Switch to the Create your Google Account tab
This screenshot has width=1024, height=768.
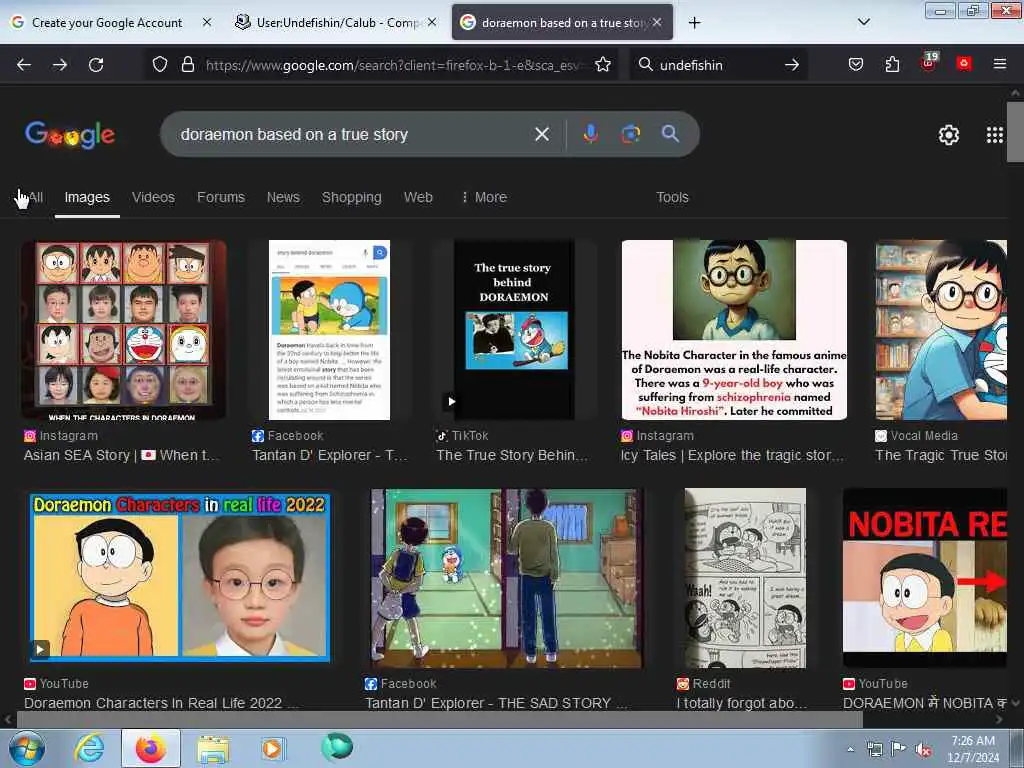tap(106, 23)
